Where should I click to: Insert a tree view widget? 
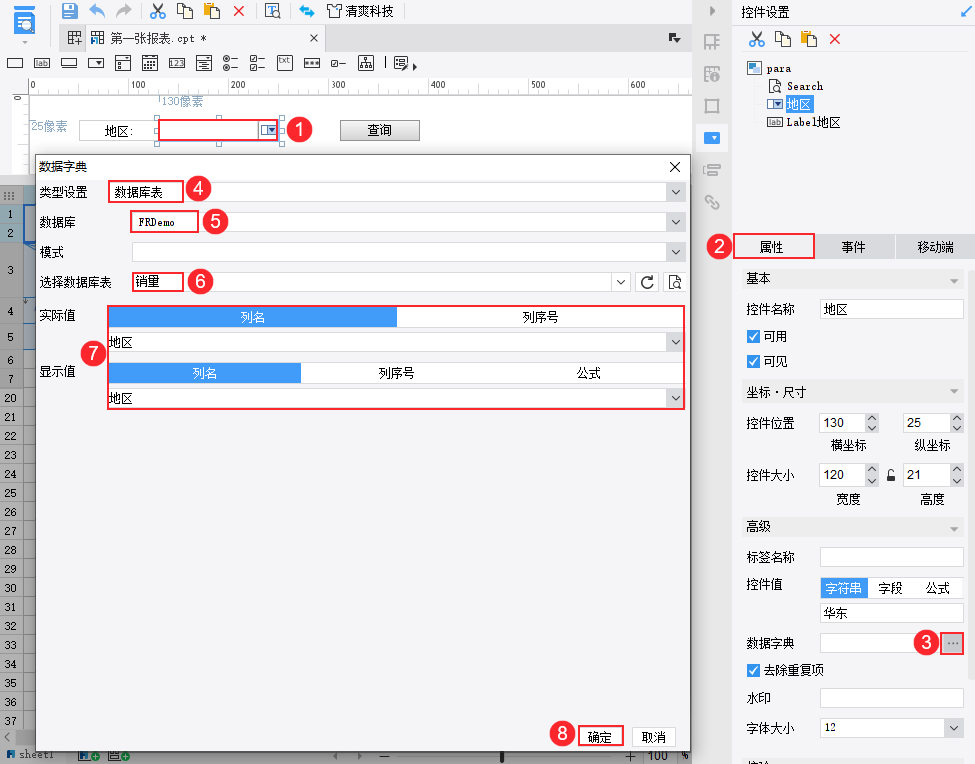366,63
